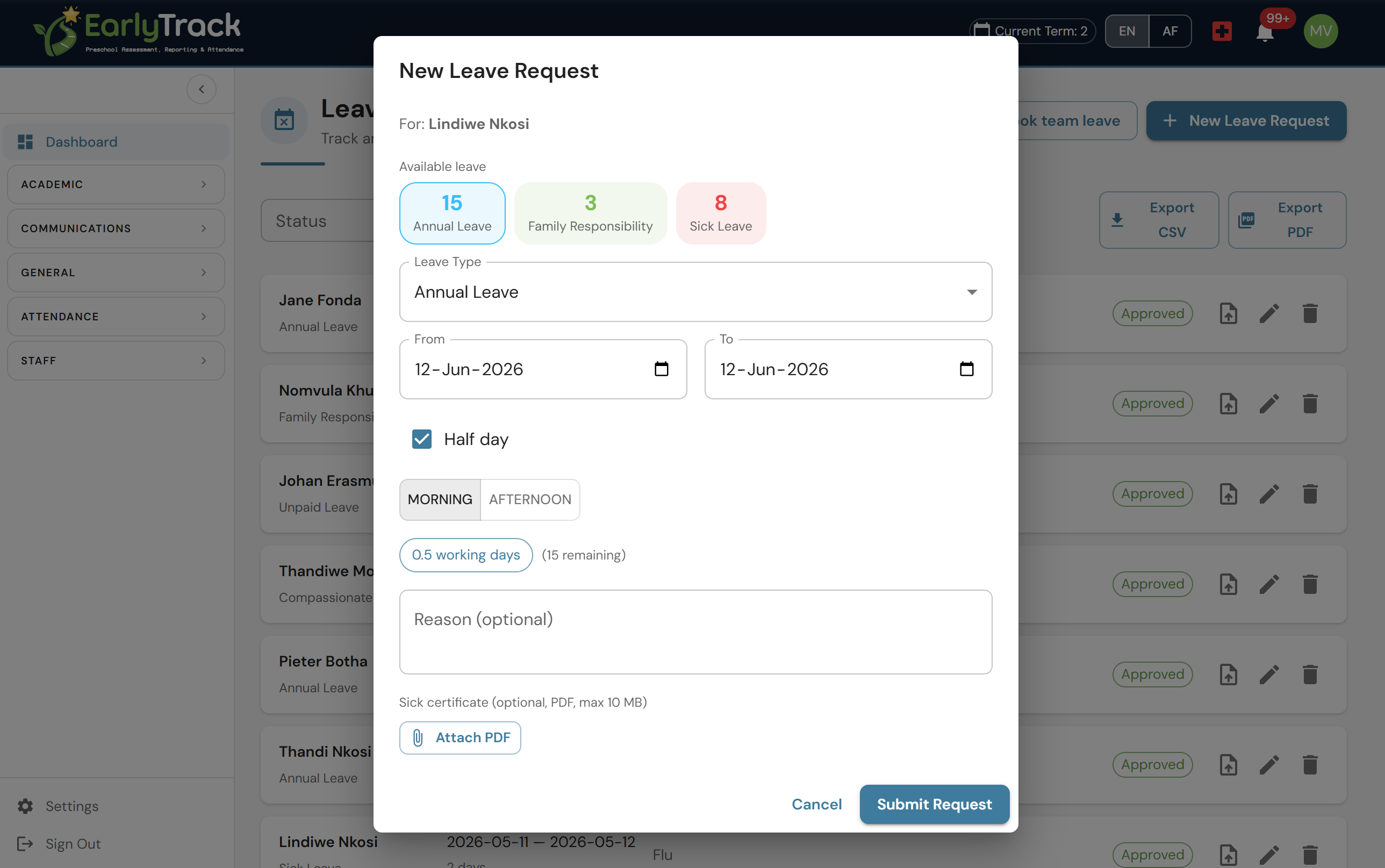The height and width of the screenshot is (868, 1385).
Task: Click the red first-aid cross icon
Action: [x=1222, y=31]
